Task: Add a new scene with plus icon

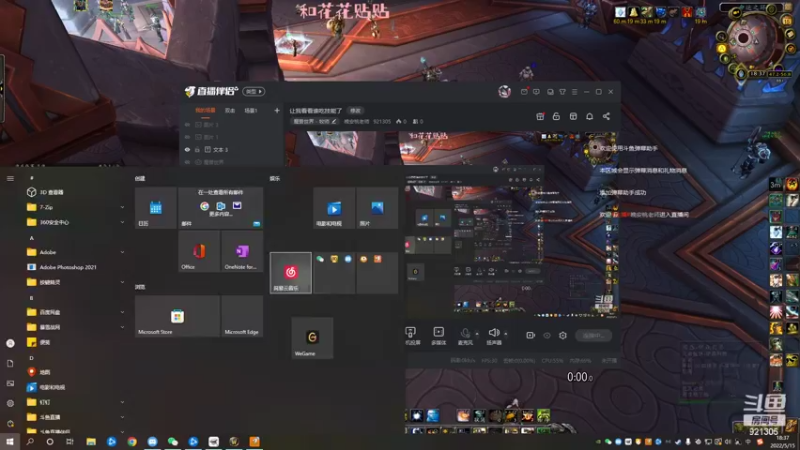Action: [x=277, y=110]
